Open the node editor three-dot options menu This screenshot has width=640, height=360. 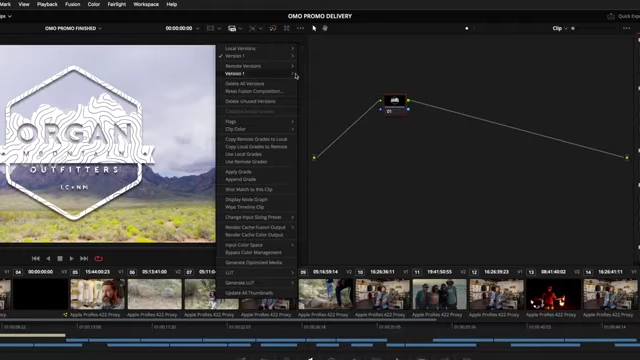click(x=627, y=29)
